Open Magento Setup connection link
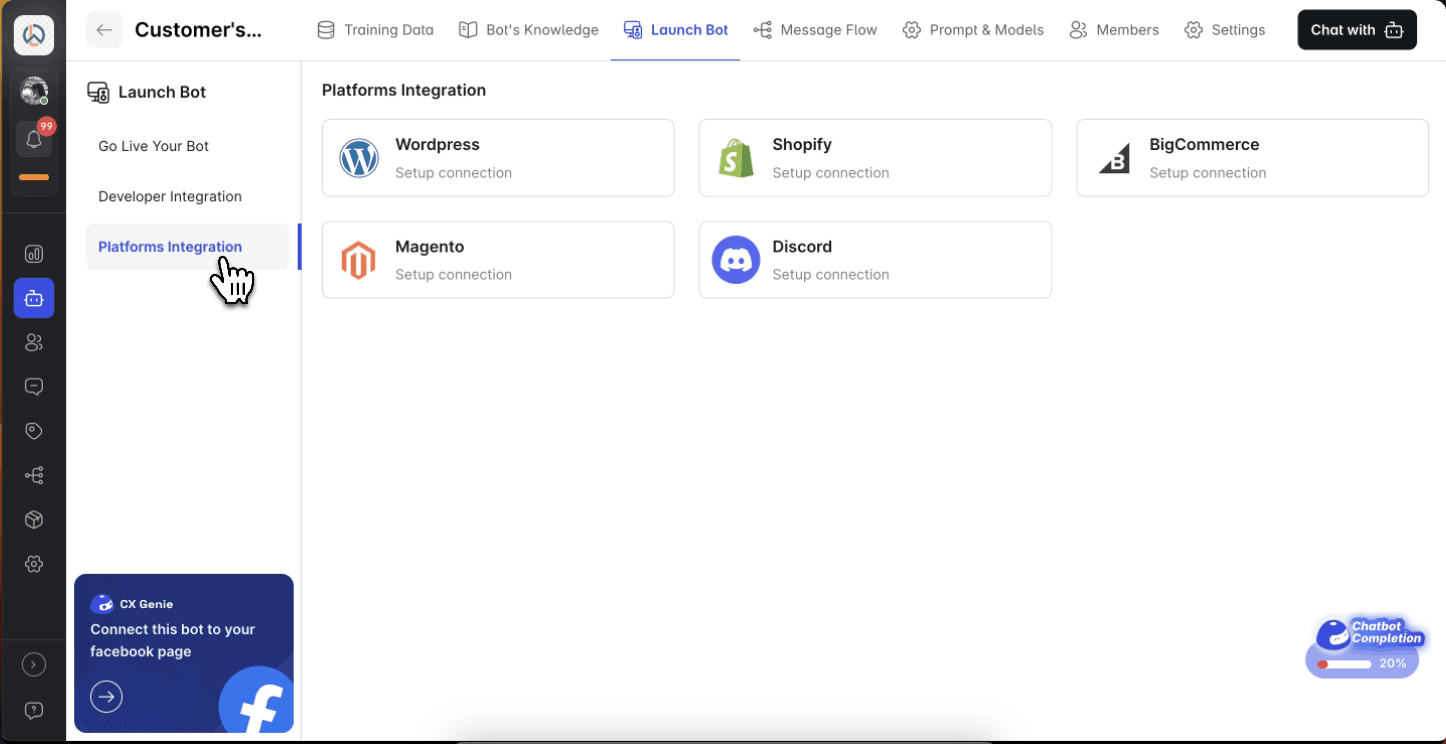 tap(453, 275)
